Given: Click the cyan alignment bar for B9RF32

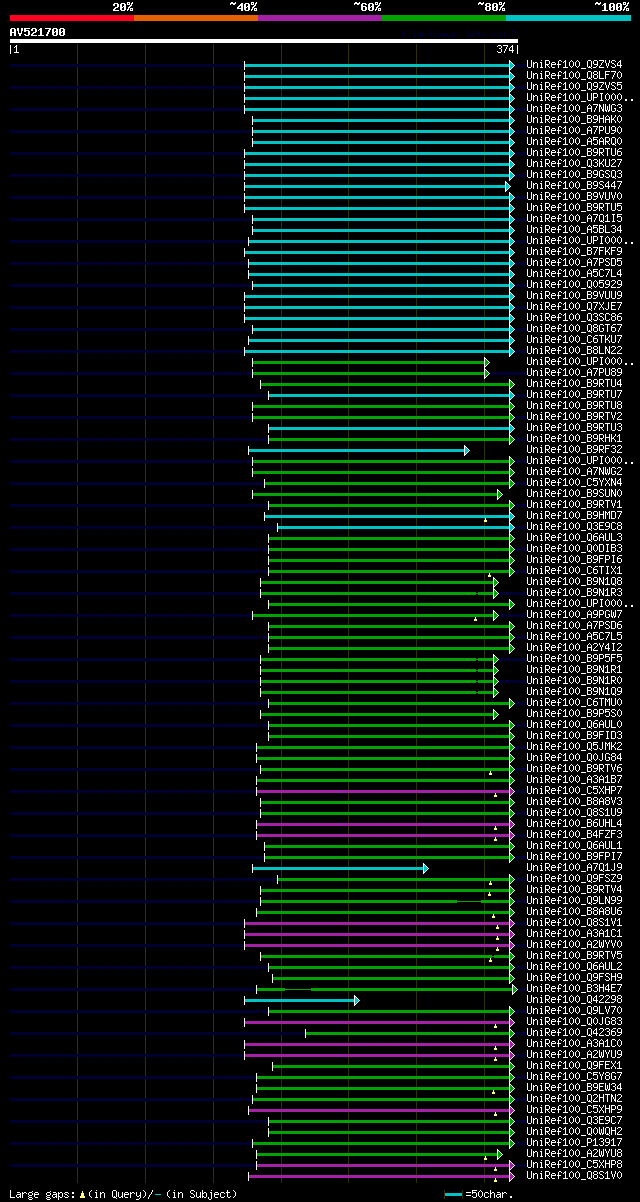Looking at the screenshot, I should click(x=359, y=450).
